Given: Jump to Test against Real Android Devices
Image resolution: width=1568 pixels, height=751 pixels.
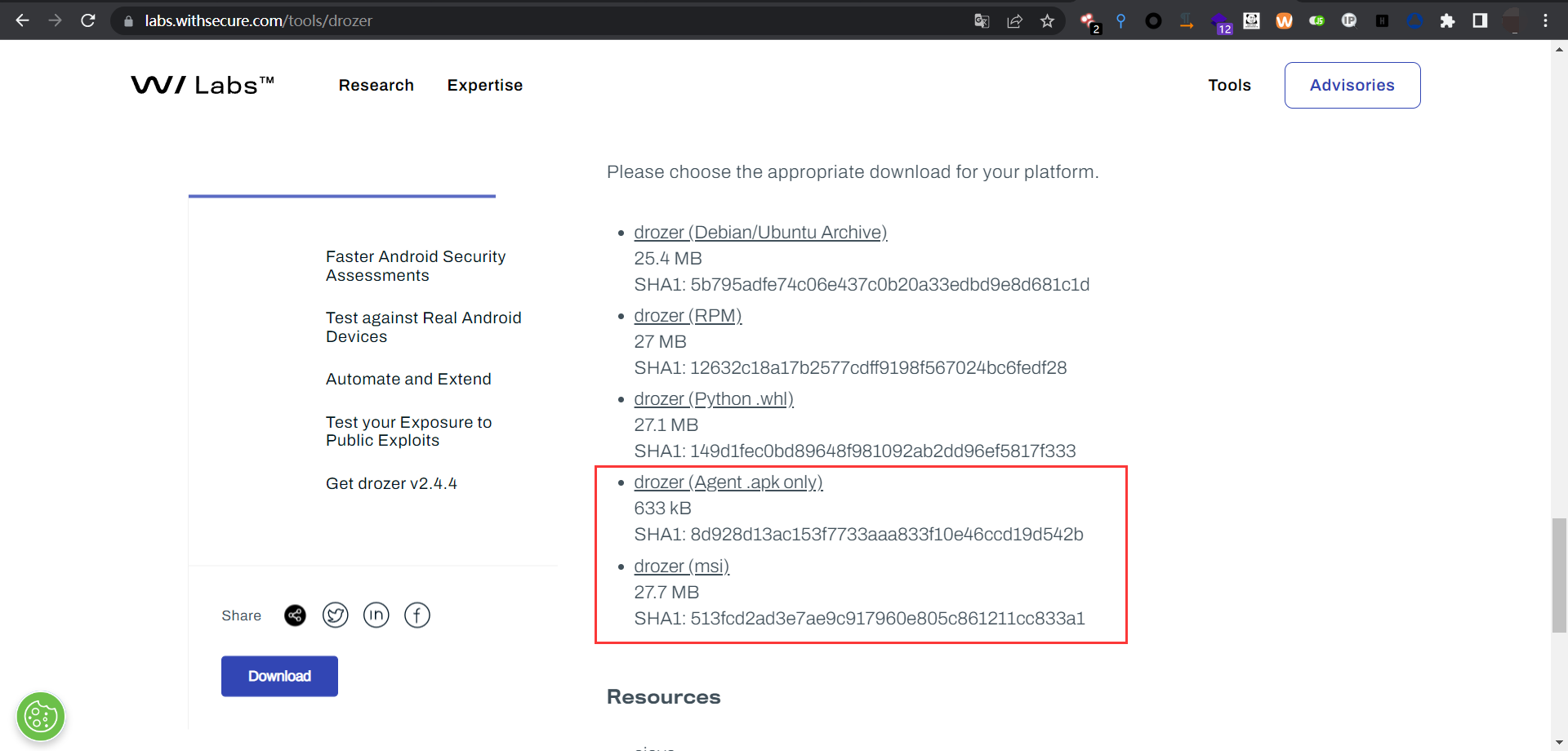Looking at the screenshot, I should [423, 327].
